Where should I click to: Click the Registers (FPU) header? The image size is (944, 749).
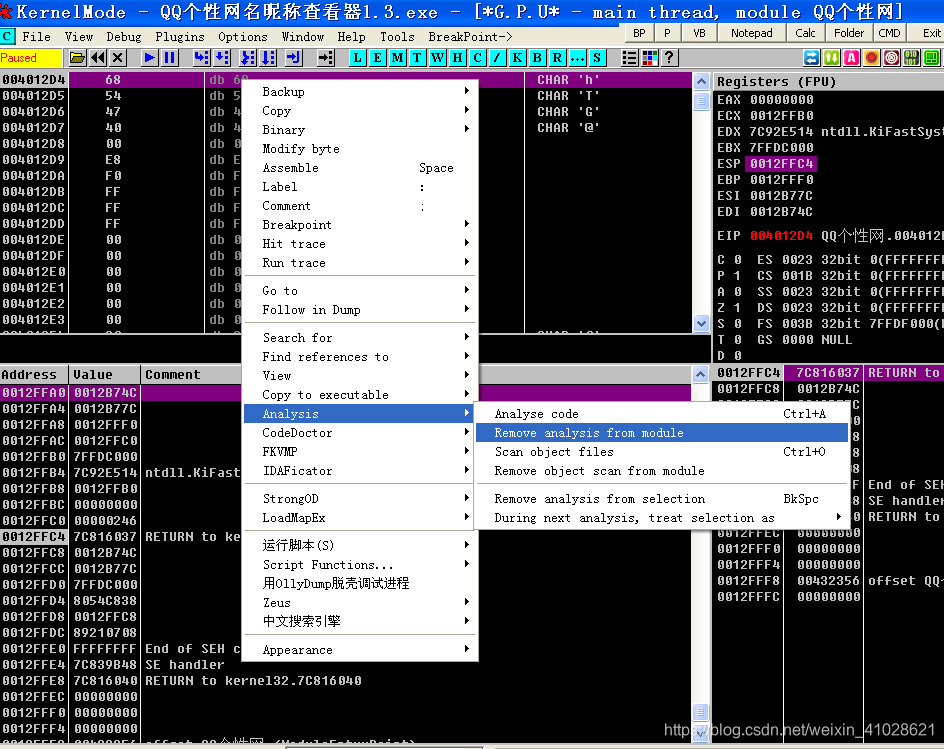coord(828,81)
